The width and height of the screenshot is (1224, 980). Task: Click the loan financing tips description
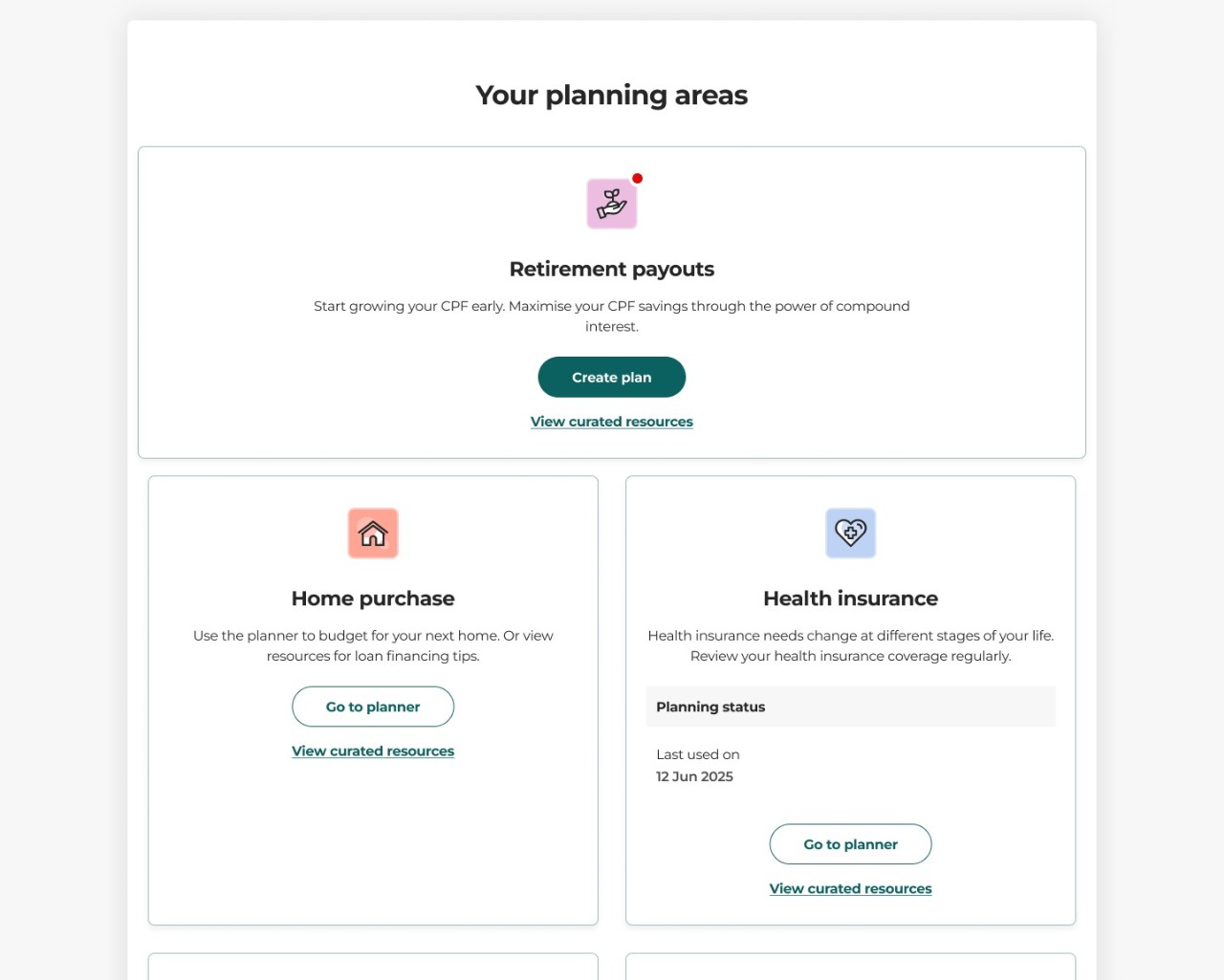coord(373,645)
